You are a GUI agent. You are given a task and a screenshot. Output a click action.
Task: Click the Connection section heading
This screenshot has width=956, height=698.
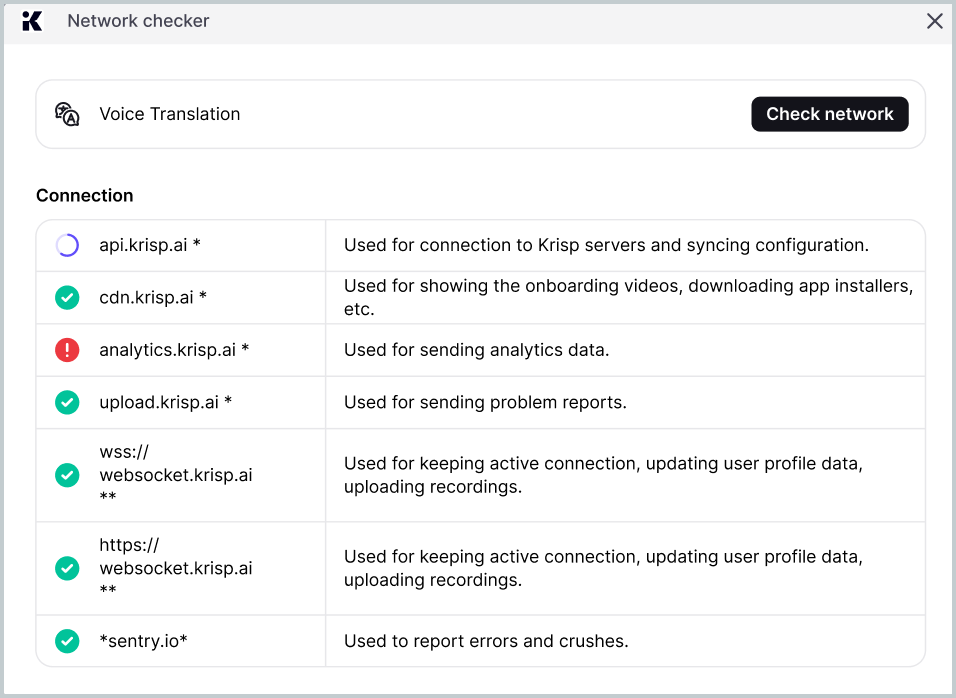[85, 196]
